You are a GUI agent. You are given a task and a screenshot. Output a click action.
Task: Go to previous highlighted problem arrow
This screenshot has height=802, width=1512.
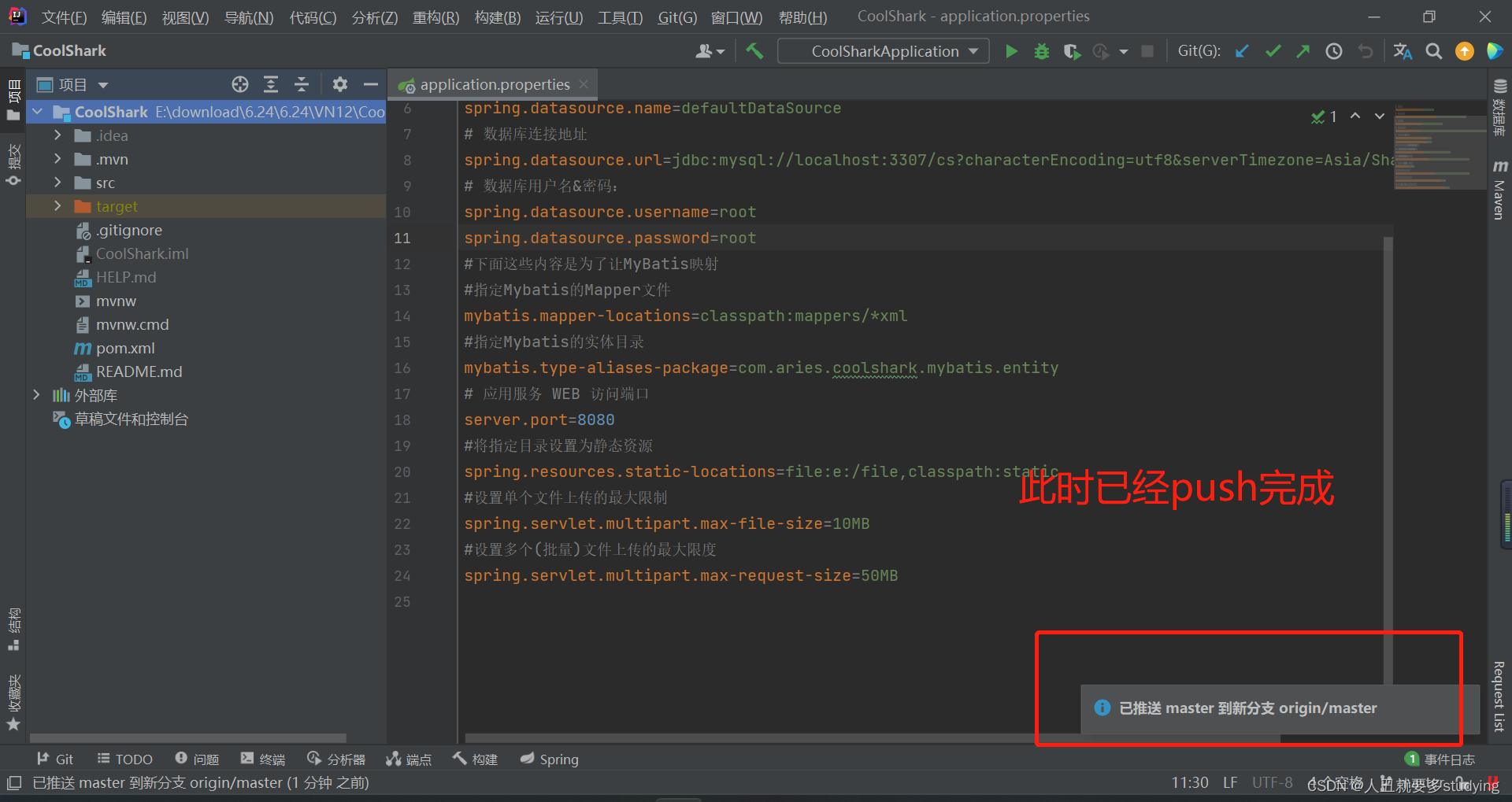(x=1355, y=116)
